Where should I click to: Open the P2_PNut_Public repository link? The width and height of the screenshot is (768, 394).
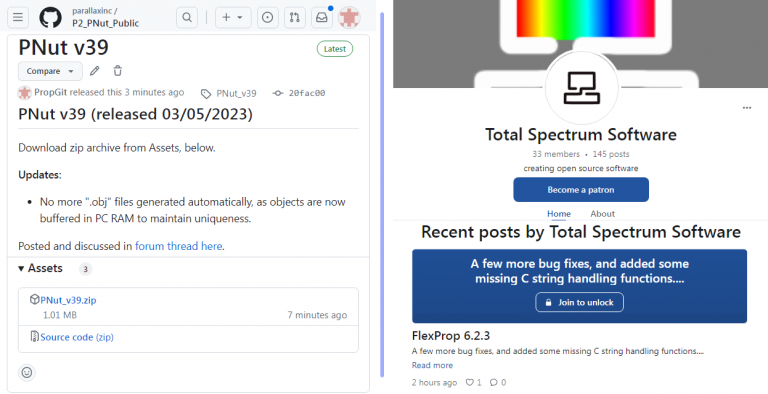point(105,23)
